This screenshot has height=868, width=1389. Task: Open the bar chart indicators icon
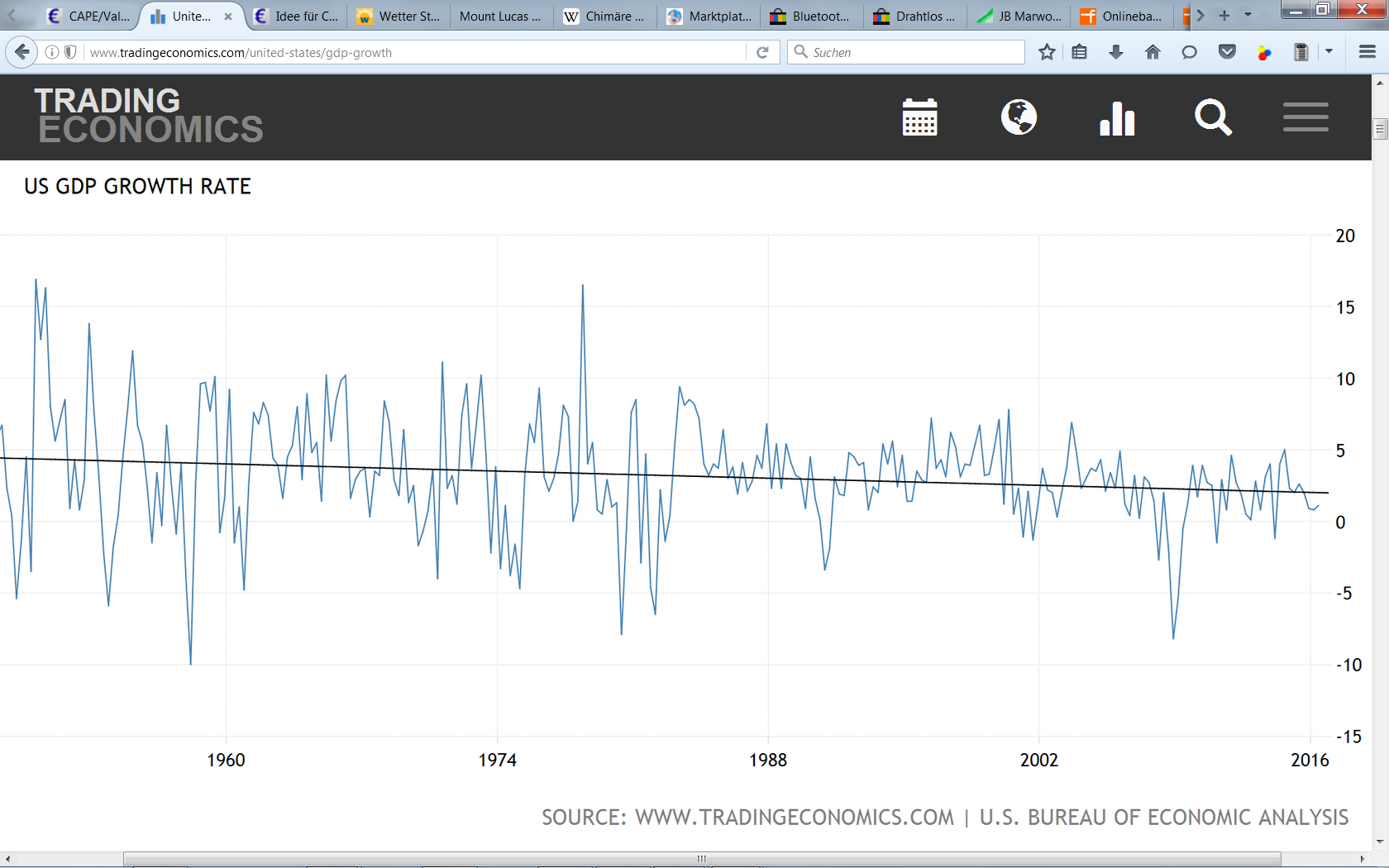point(1117,117)
